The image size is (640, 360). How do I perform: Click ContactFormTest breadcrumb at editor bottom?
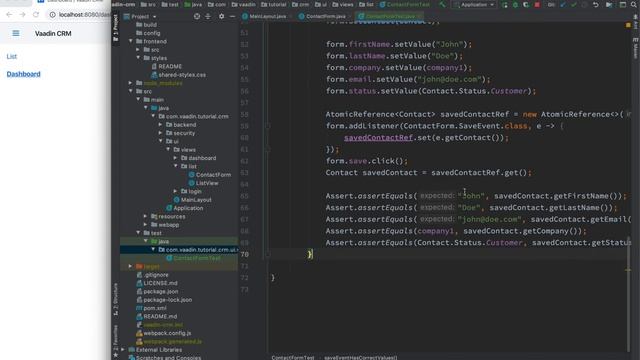click(x=293, y=358)
